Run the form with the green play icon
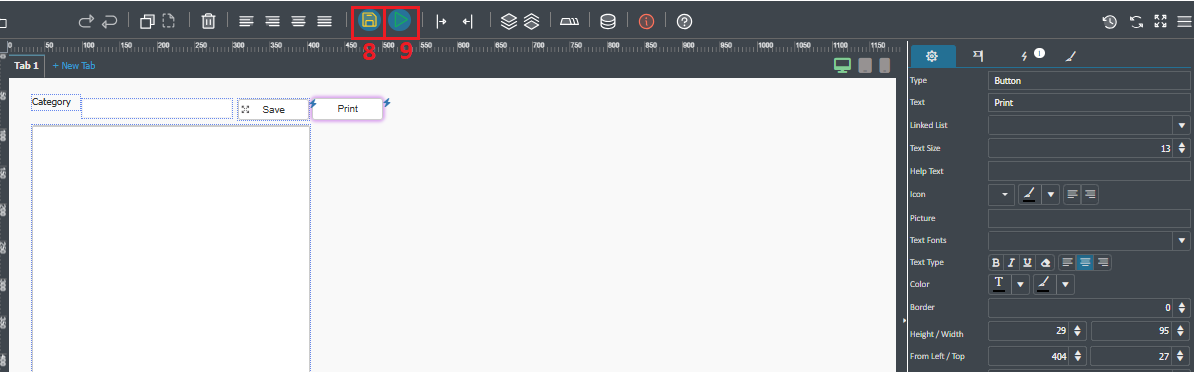 pyautogui.click(x=399, y=21)
